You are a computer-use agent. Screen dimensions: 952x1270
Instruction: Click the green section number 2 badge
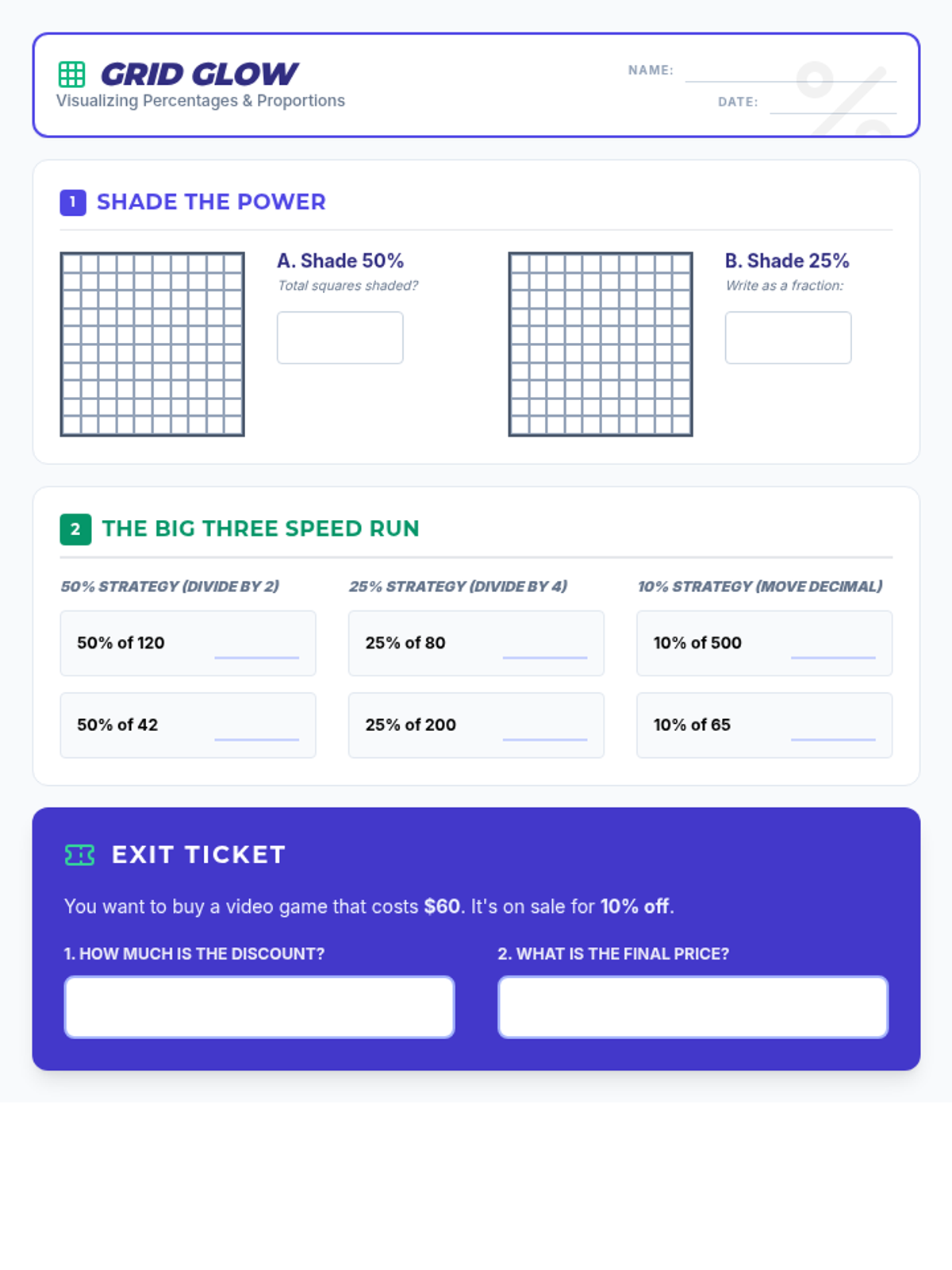75,529
